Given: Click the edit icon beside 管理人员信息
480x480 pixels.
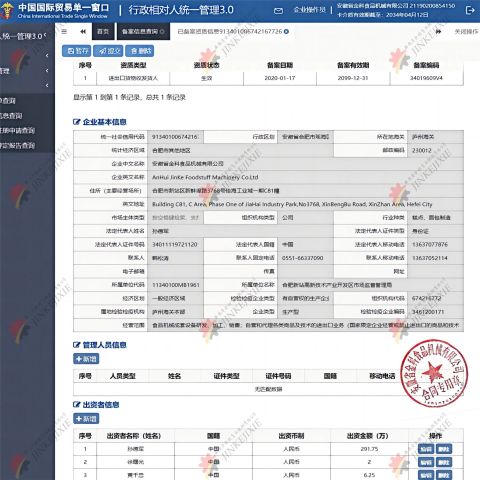Looking at the screenshot, I should click(77, 345).
